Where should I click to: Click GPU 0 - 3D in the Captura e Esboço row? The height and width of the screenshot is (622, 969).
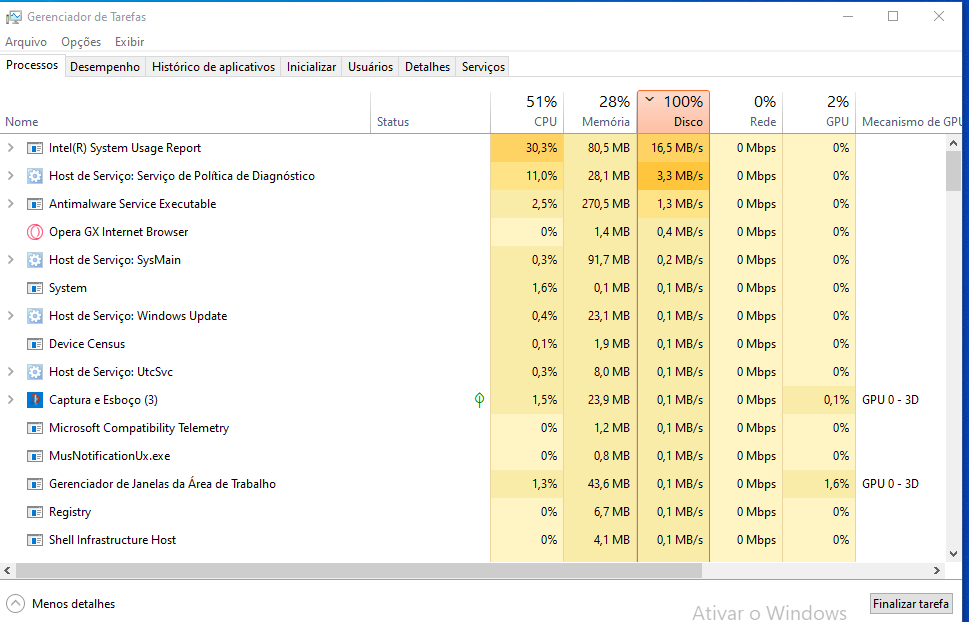pos(890,399)
